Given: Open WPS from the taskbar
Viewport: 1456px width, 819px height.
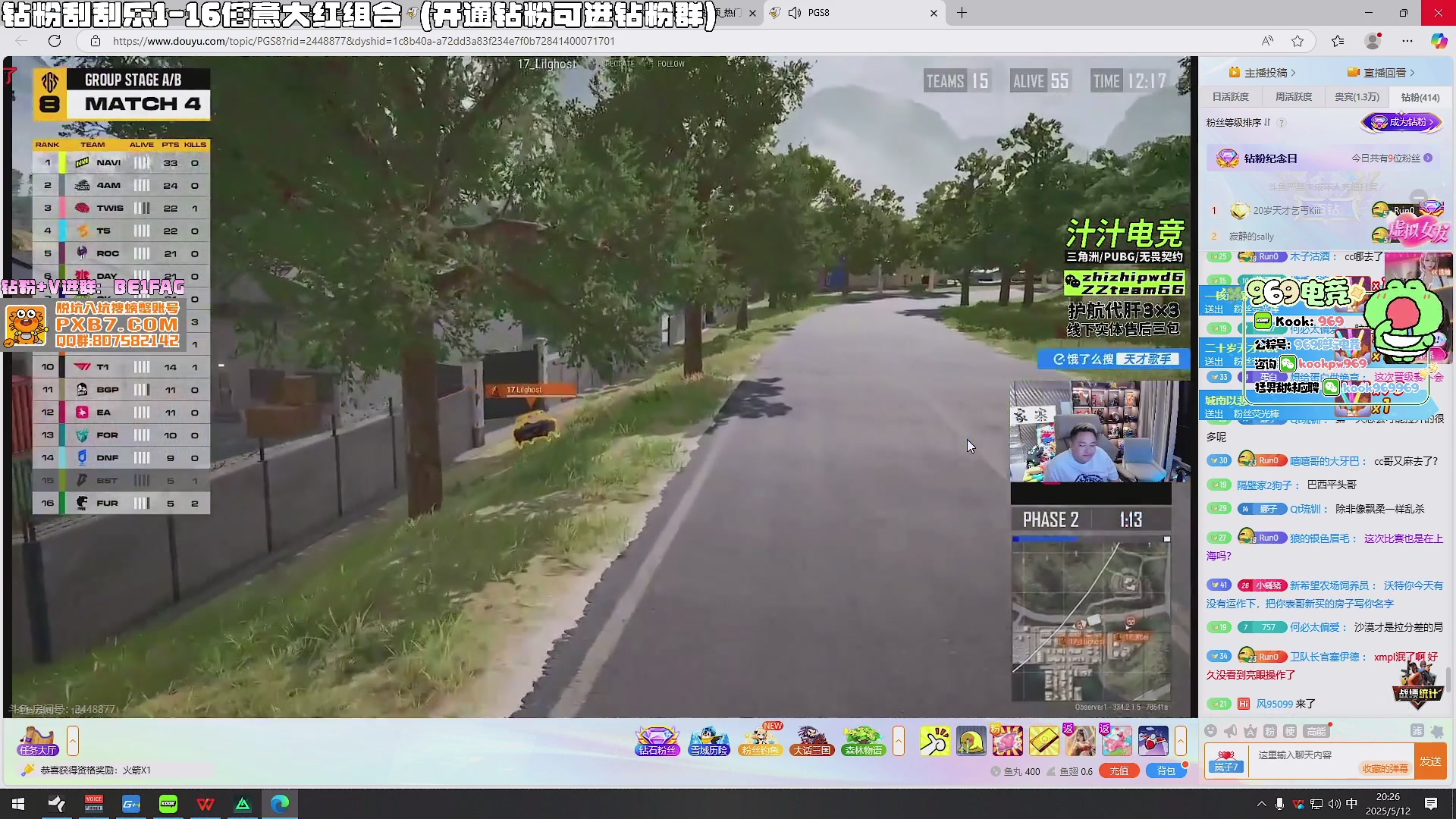Looking at the screenshot, I should coord(206,804).
